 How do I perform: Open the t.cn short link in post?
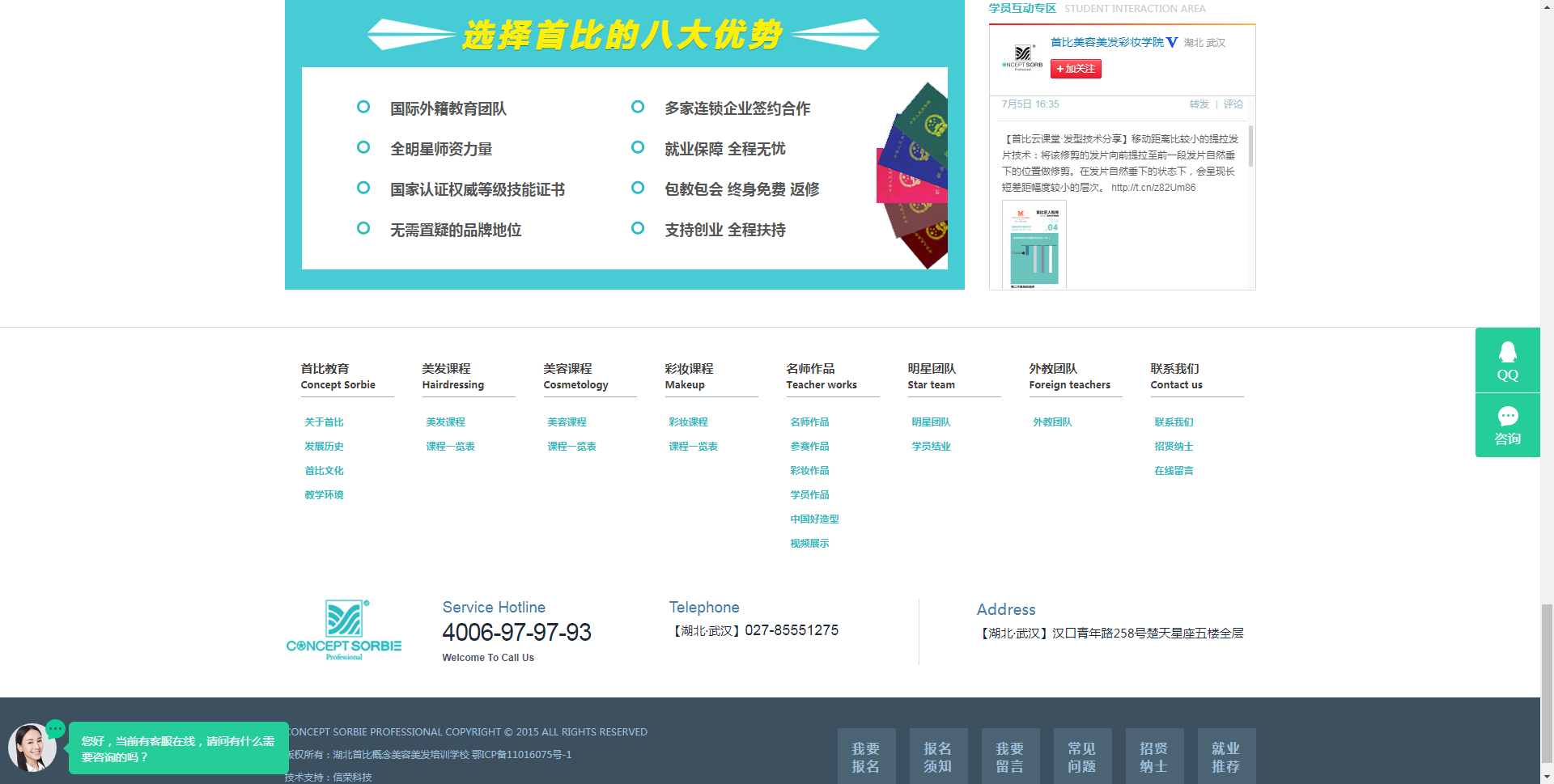(x=1153, y=188)
